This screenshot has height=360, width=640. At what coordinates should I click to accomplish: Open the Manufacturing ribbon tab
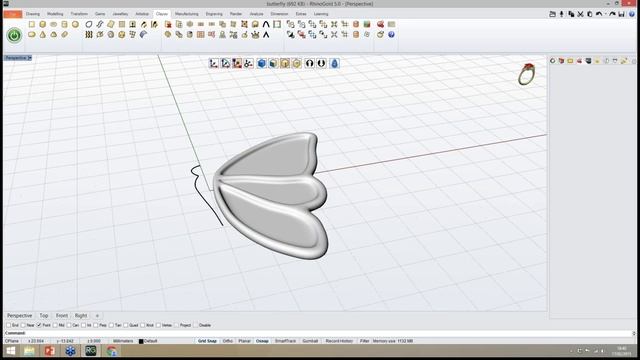[x=187, y=14]
